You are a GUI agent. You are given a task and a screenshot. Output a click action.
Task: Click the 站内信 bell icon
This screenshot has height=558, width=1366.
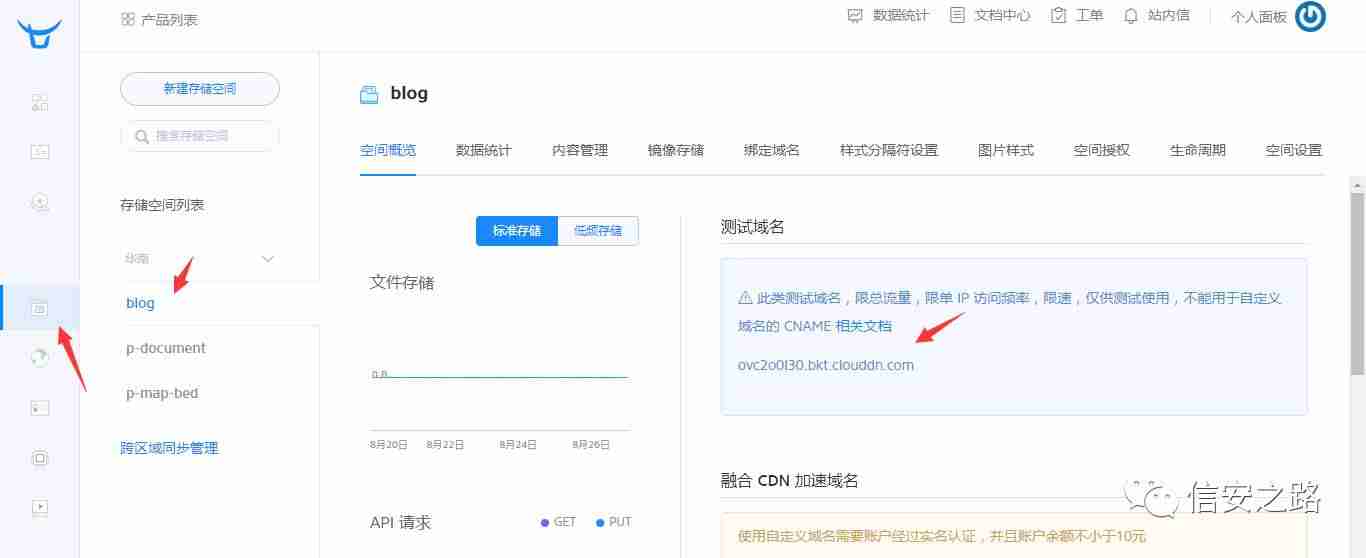1131,16
